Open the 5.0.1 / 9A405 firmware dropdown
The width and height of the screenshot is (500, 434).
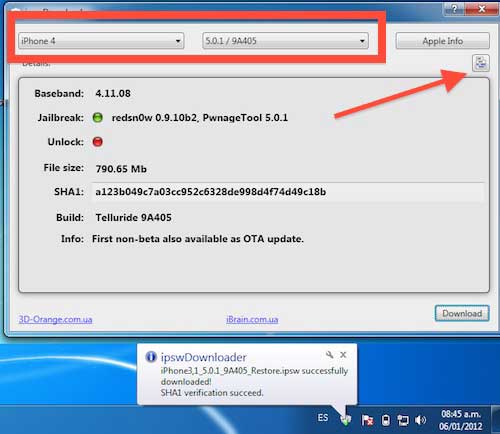pyautogui.click(x=285, y=41)
